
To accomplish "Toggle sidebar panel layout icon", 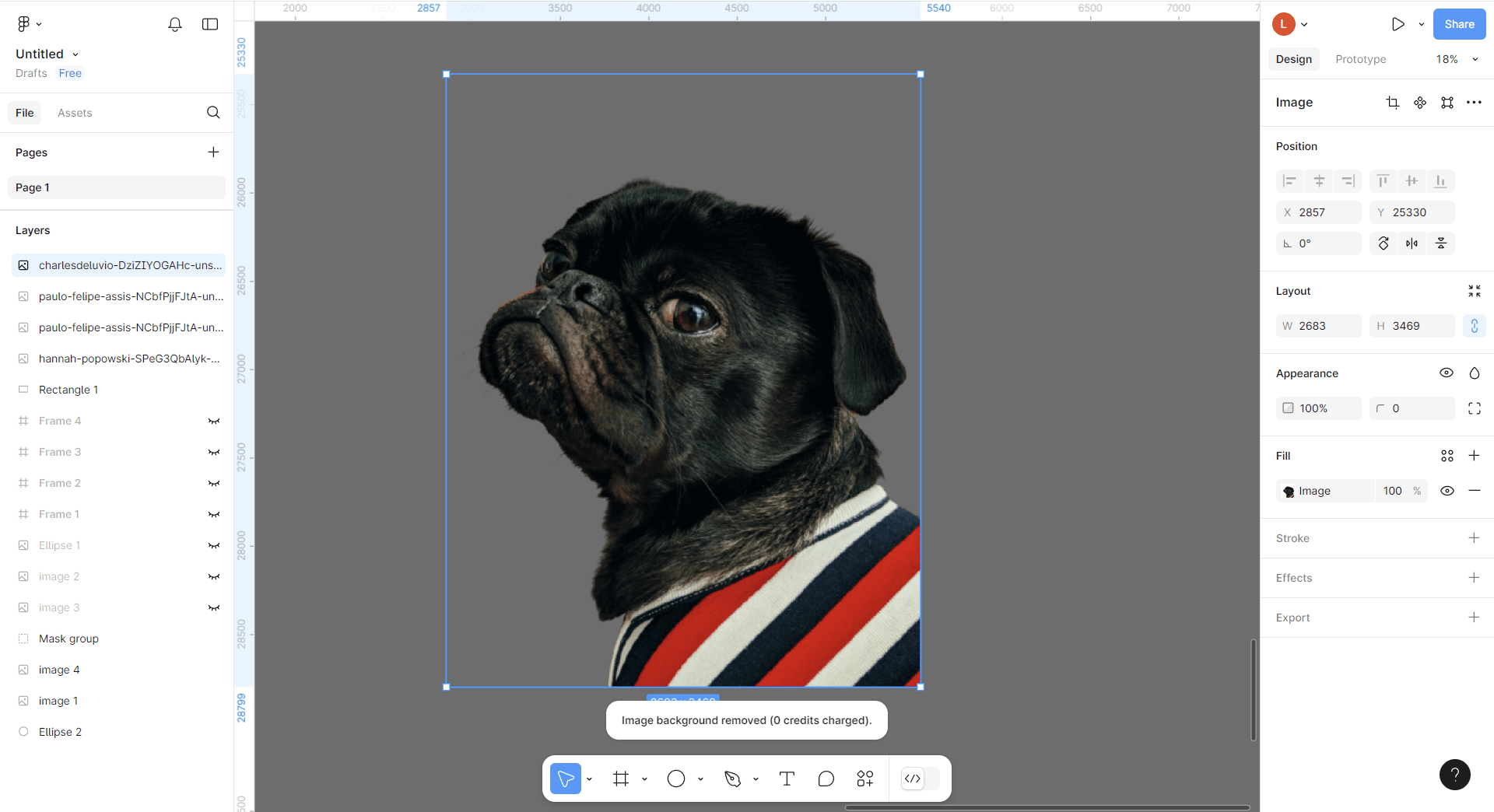I will point(210,24).
